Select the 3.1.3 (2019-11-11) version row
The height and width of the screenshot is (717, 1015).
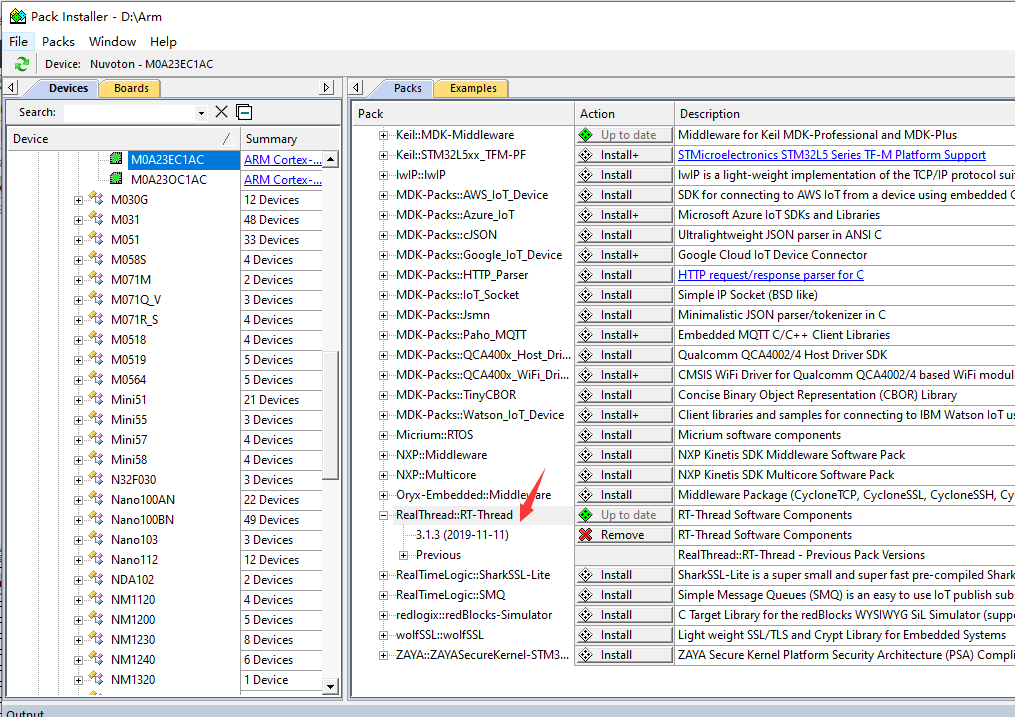coord(462,535)
